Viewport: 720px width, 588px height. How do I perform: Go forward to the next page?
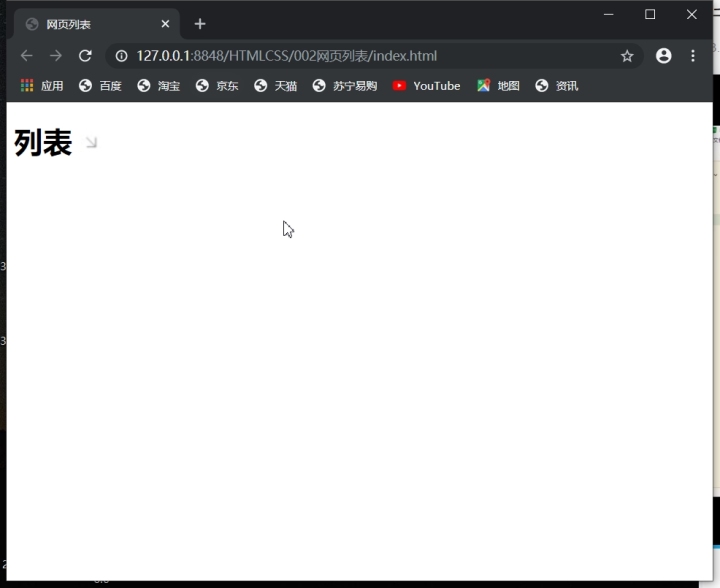[56, 56]
